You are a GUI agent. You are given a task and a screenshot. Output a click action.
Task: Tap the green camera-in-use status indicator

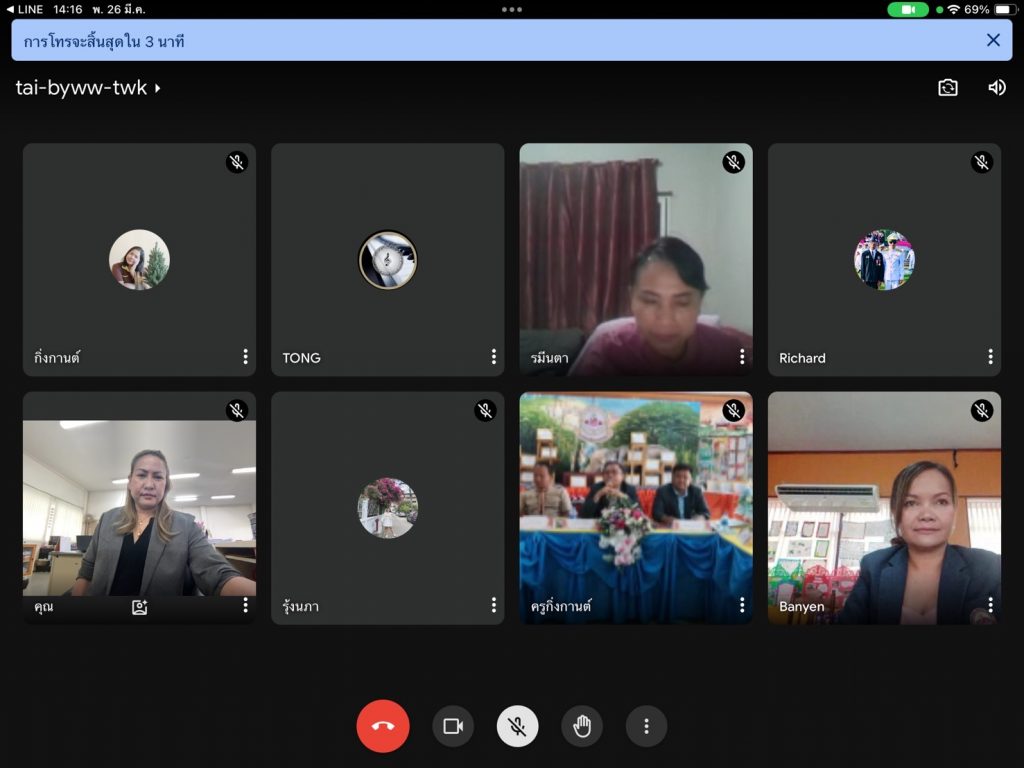click(x=908, y=9)
